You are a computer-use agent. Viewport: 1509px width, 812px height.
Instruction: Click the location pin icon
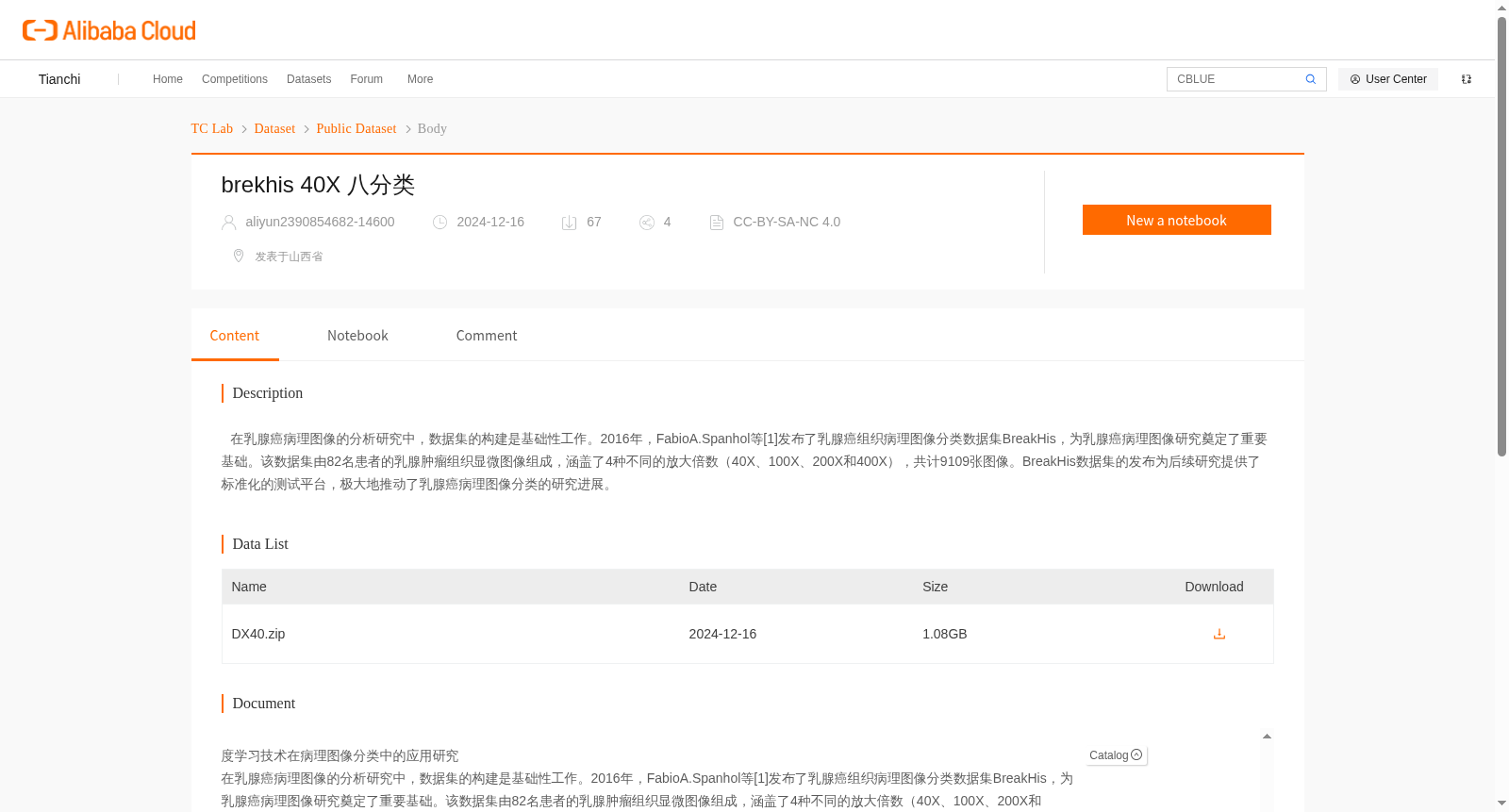pyautogui.click(x=239, y=256)
